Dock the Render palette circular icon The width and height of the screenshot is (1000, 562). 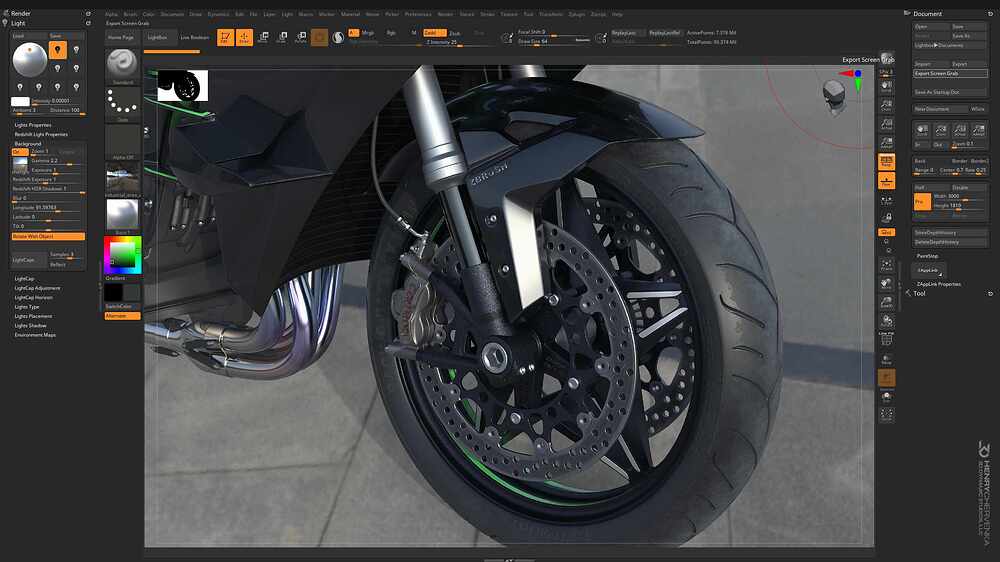click(88, 13)
